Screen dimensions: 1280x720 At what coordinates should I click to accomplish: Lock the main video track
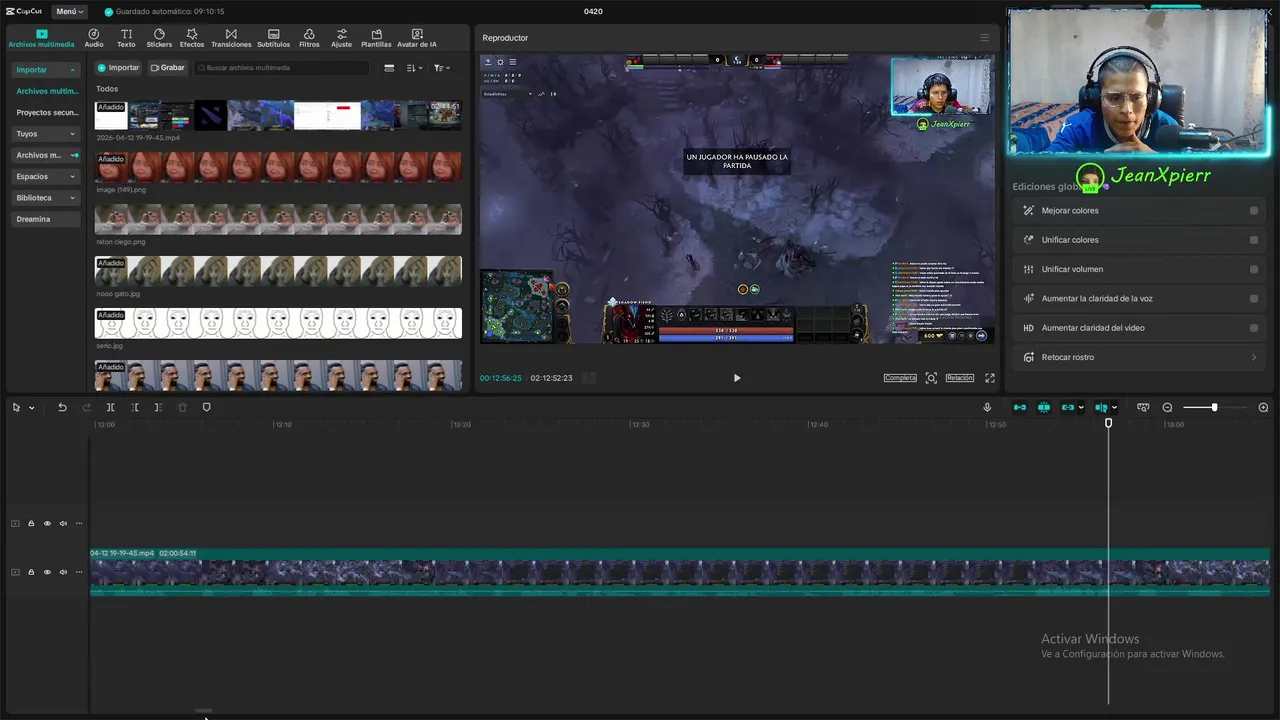(x=31, y=572)
